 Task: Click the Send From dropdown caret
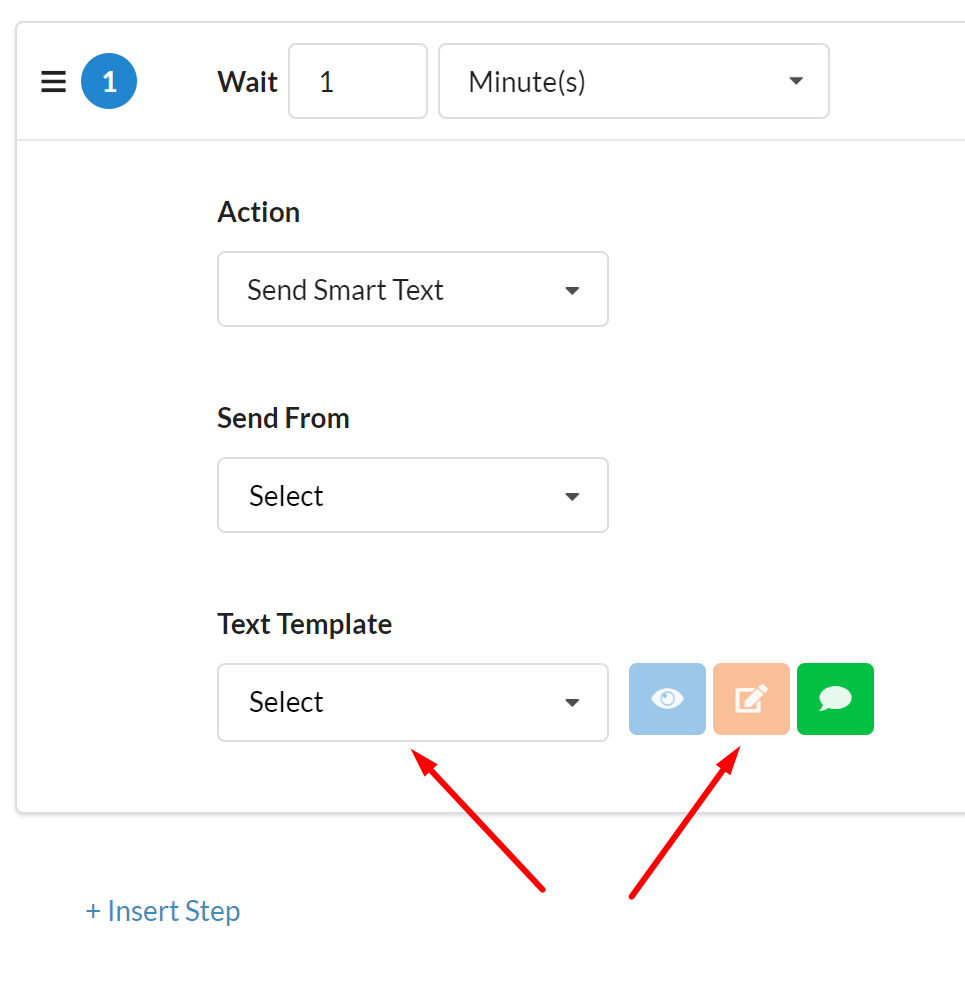pos(572,497)
